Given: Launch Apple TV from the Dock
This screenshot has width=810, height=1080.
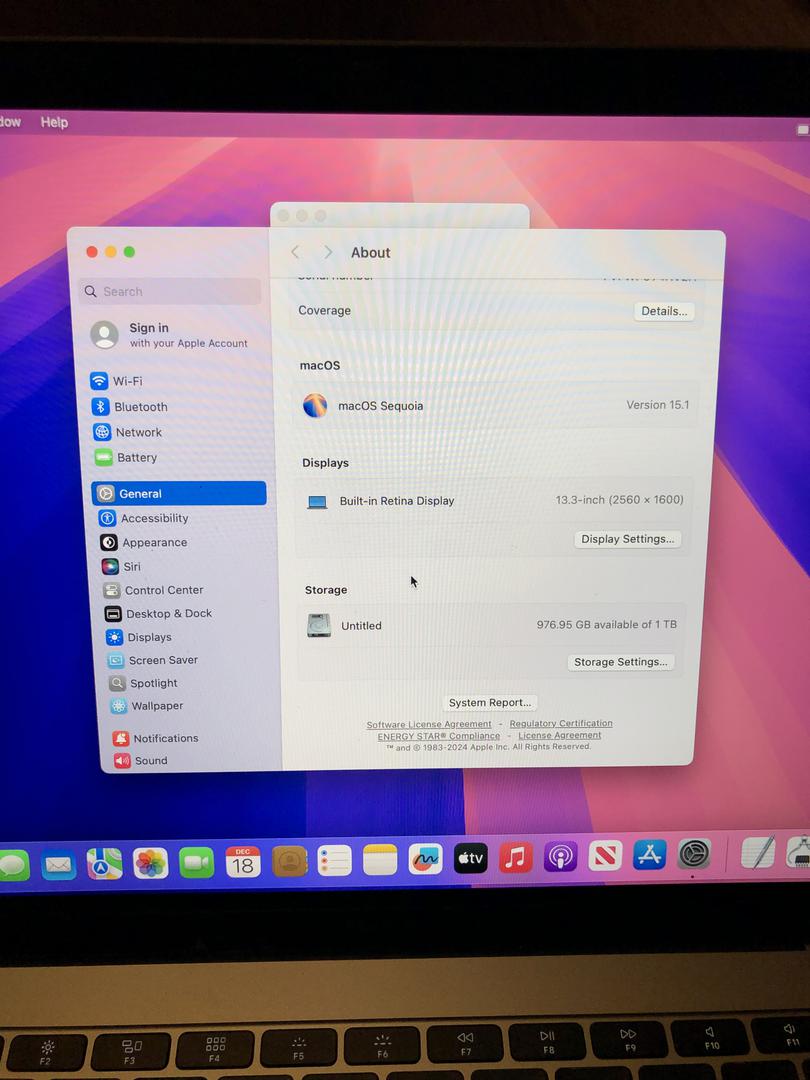Looking at the screenshot, I should coord(470,858).
